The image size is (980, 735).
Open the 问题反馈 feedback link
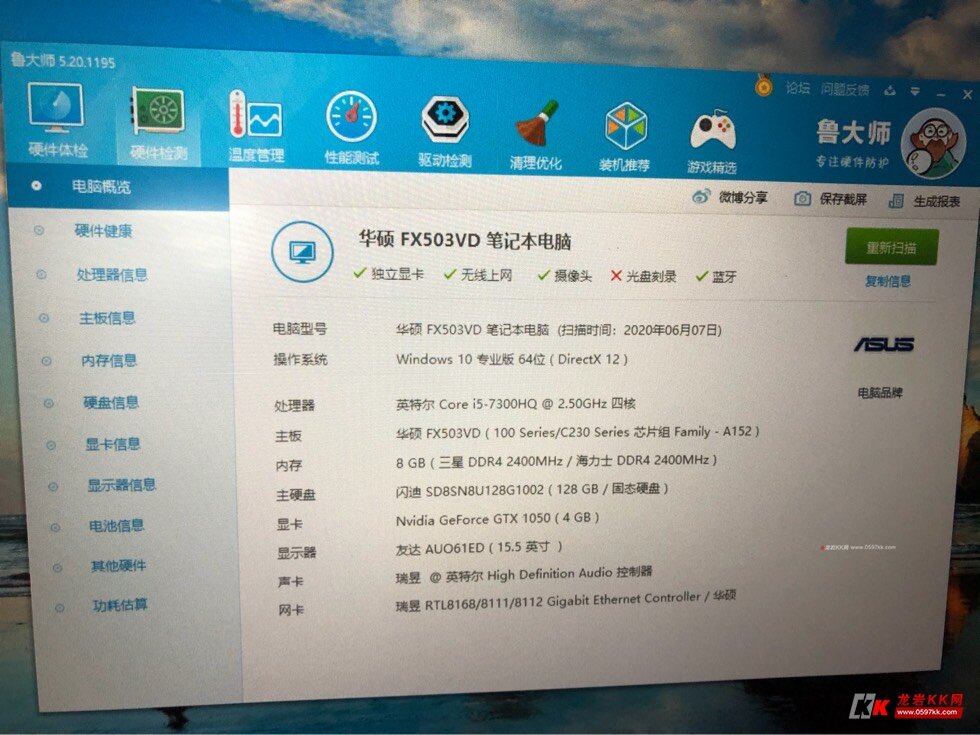point(845,89)
